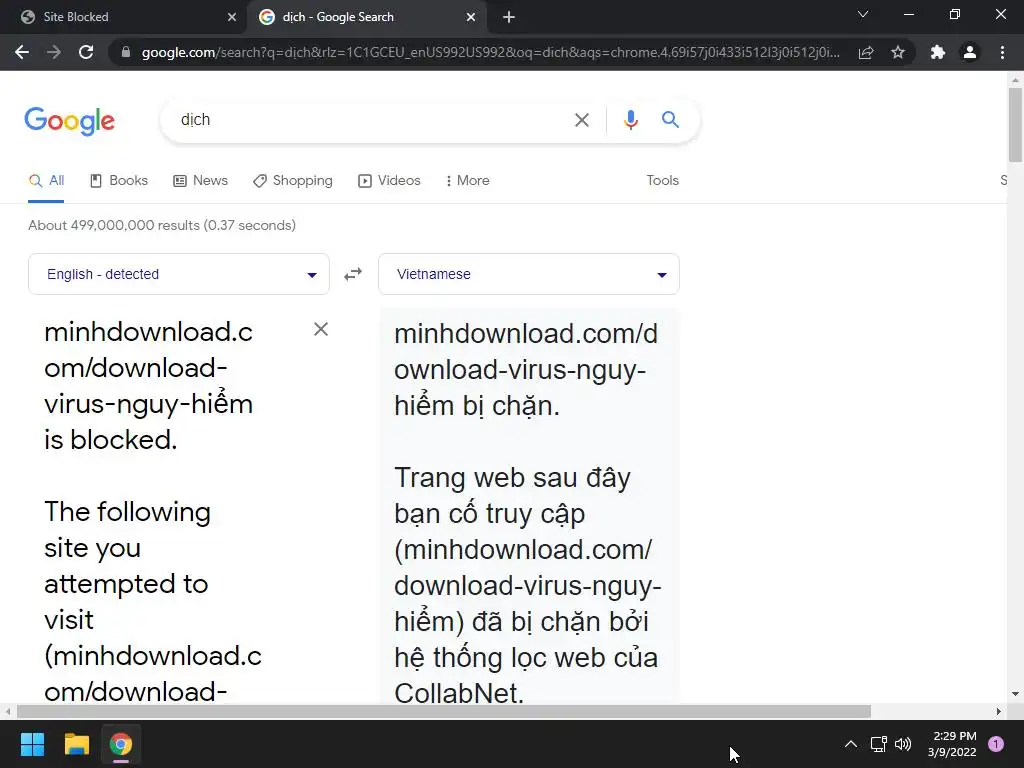
Task: Open a new tab with the plus icon
Action: click(509, 17)
